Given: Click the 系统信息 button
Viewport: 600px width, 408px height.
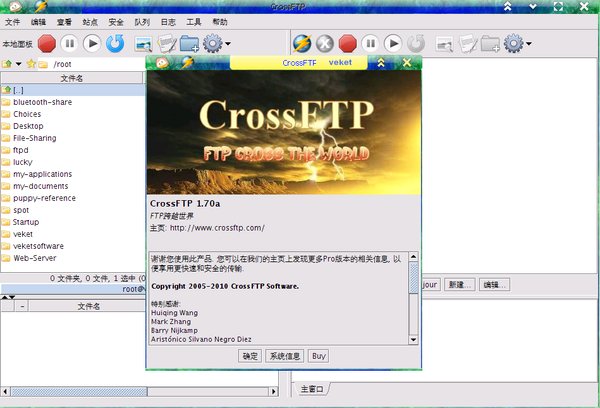Looking at the screenshot, I should (285, 356).
